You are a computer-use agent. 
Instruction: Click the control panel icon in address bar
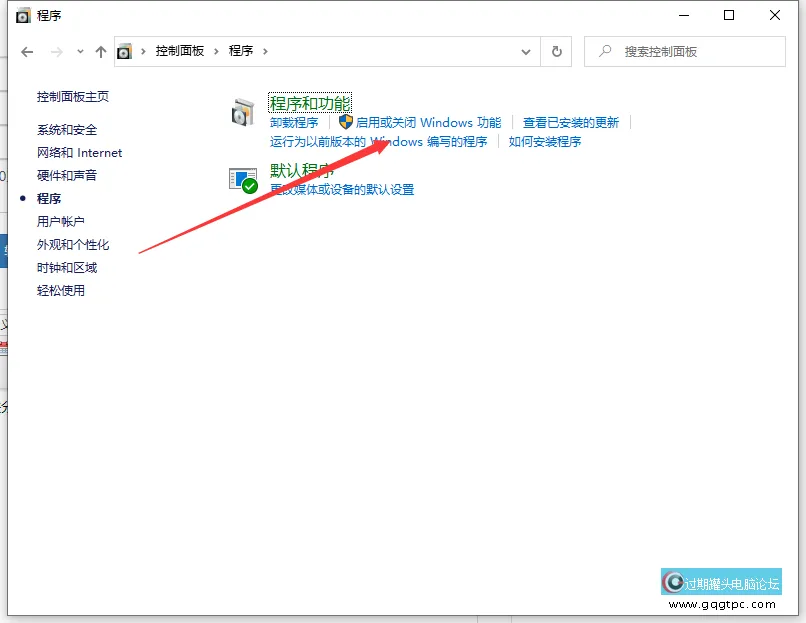pyautogui.click(x=125, y=51)
